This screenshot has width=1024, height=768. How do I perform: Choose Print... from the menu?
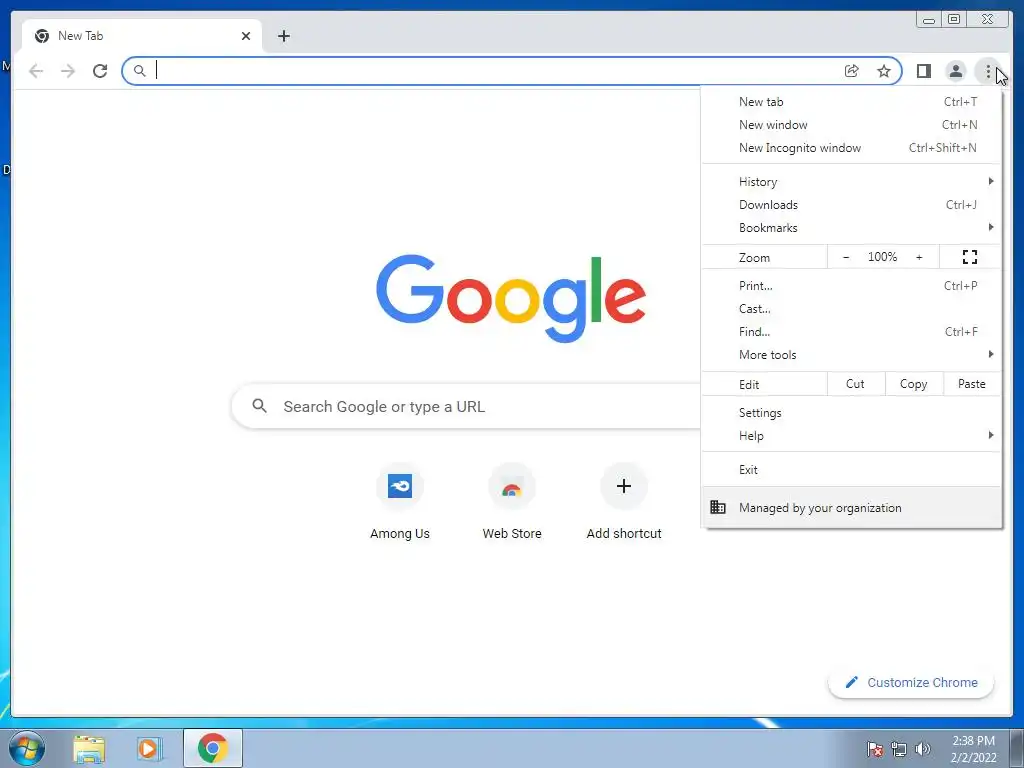(851, 285)
